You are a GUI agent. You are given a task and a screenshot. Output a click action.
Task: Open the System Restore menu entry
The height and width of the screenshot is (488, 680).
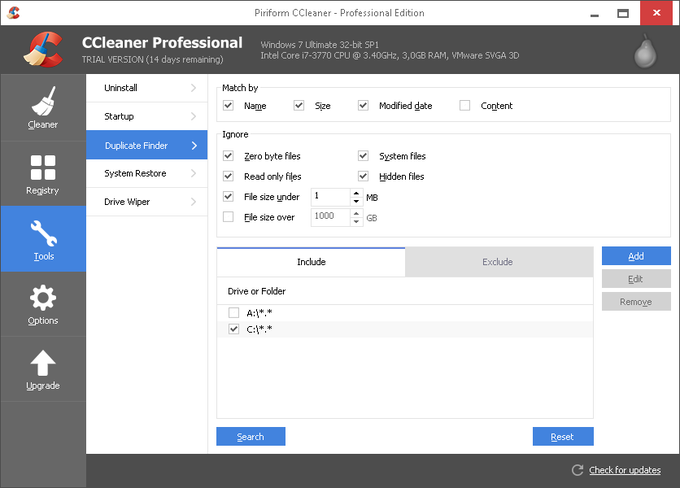[135, 173]
